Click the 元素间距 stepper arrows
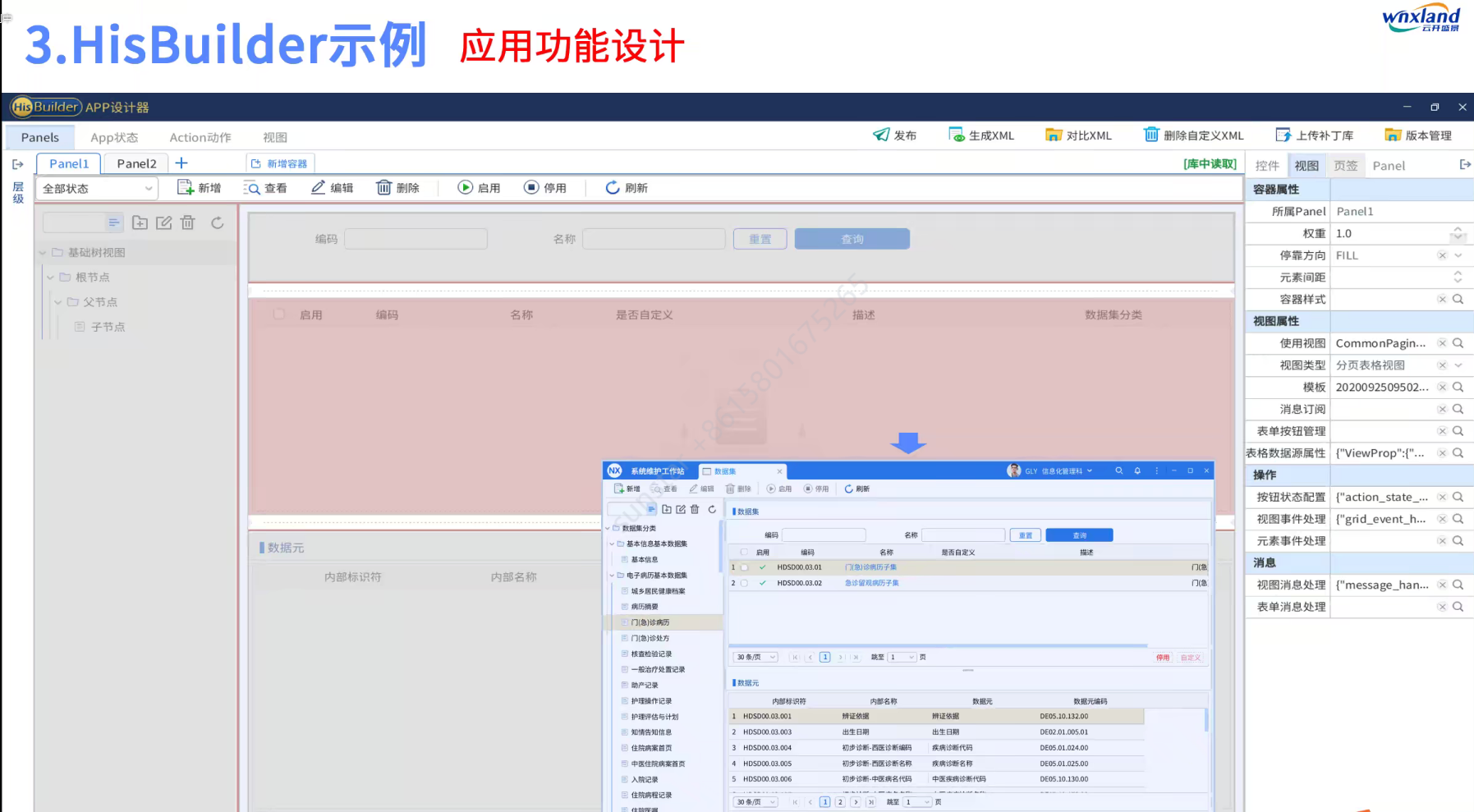 click(1458, 278)
